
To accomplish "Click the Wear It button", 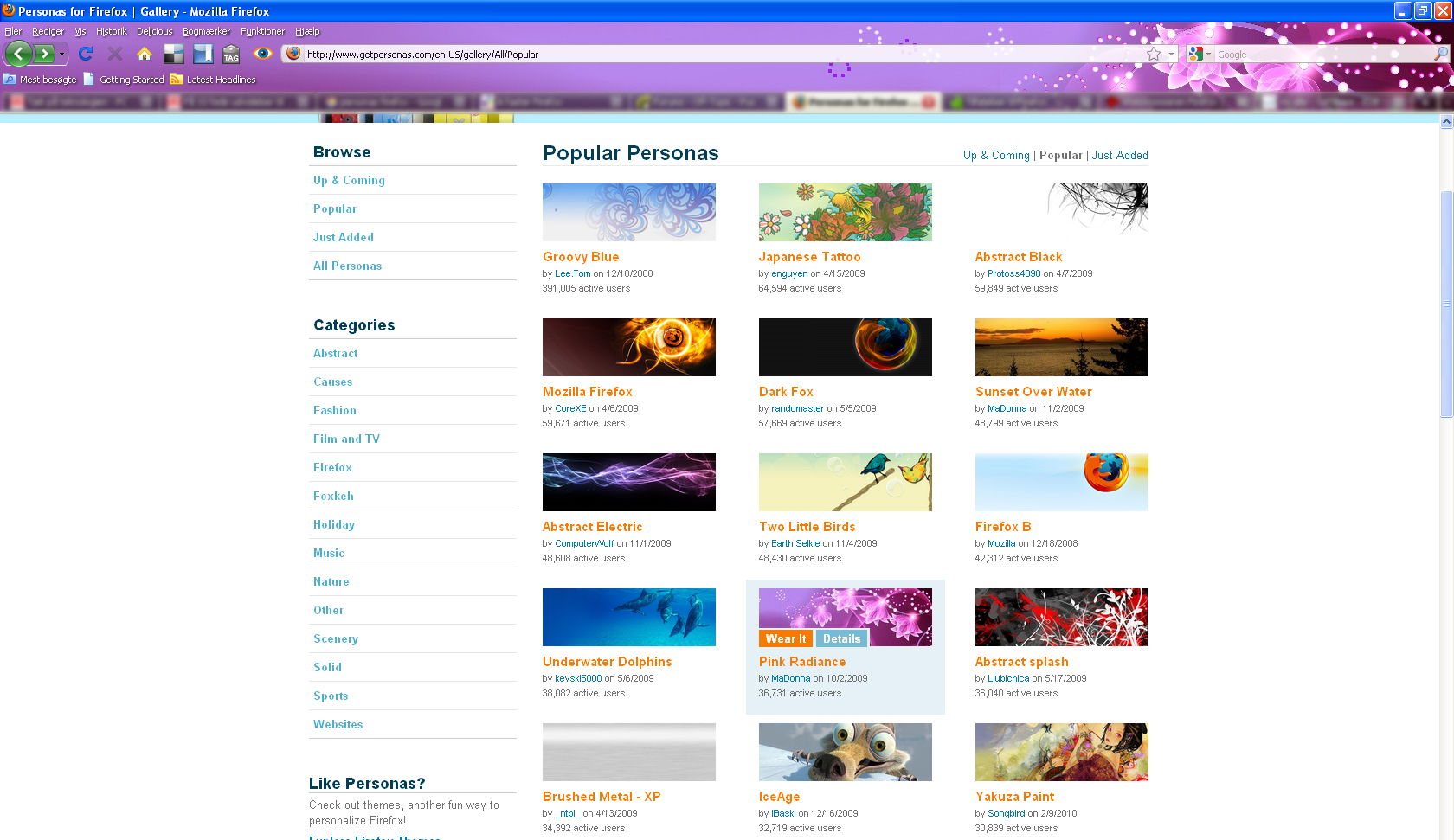I will click(x=786, y=638).
